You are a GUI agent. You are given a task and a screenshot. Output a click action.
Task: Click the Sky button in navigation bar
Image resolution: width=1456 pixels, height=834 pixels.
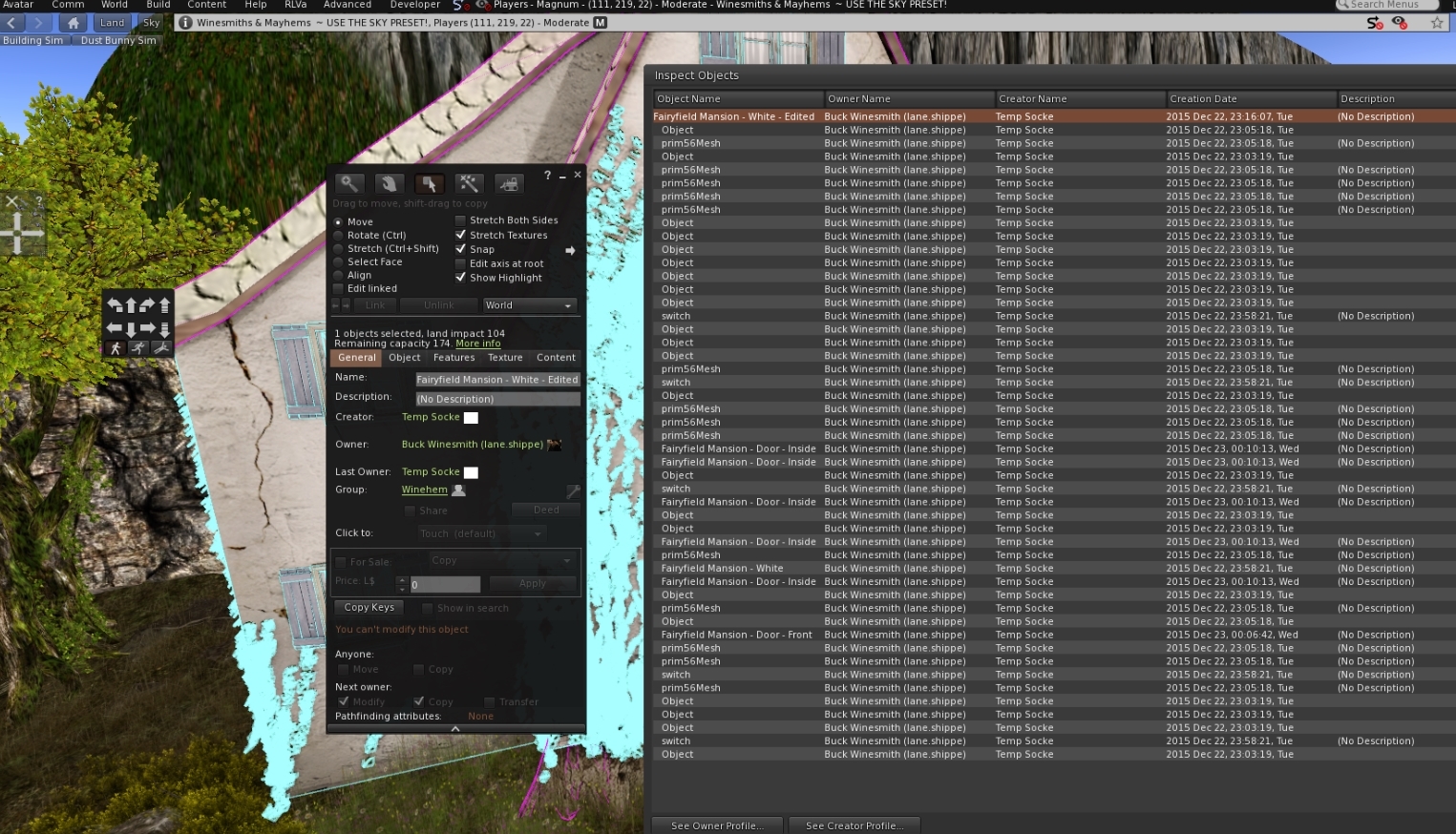pyautogui.click(x=152, y=23)
